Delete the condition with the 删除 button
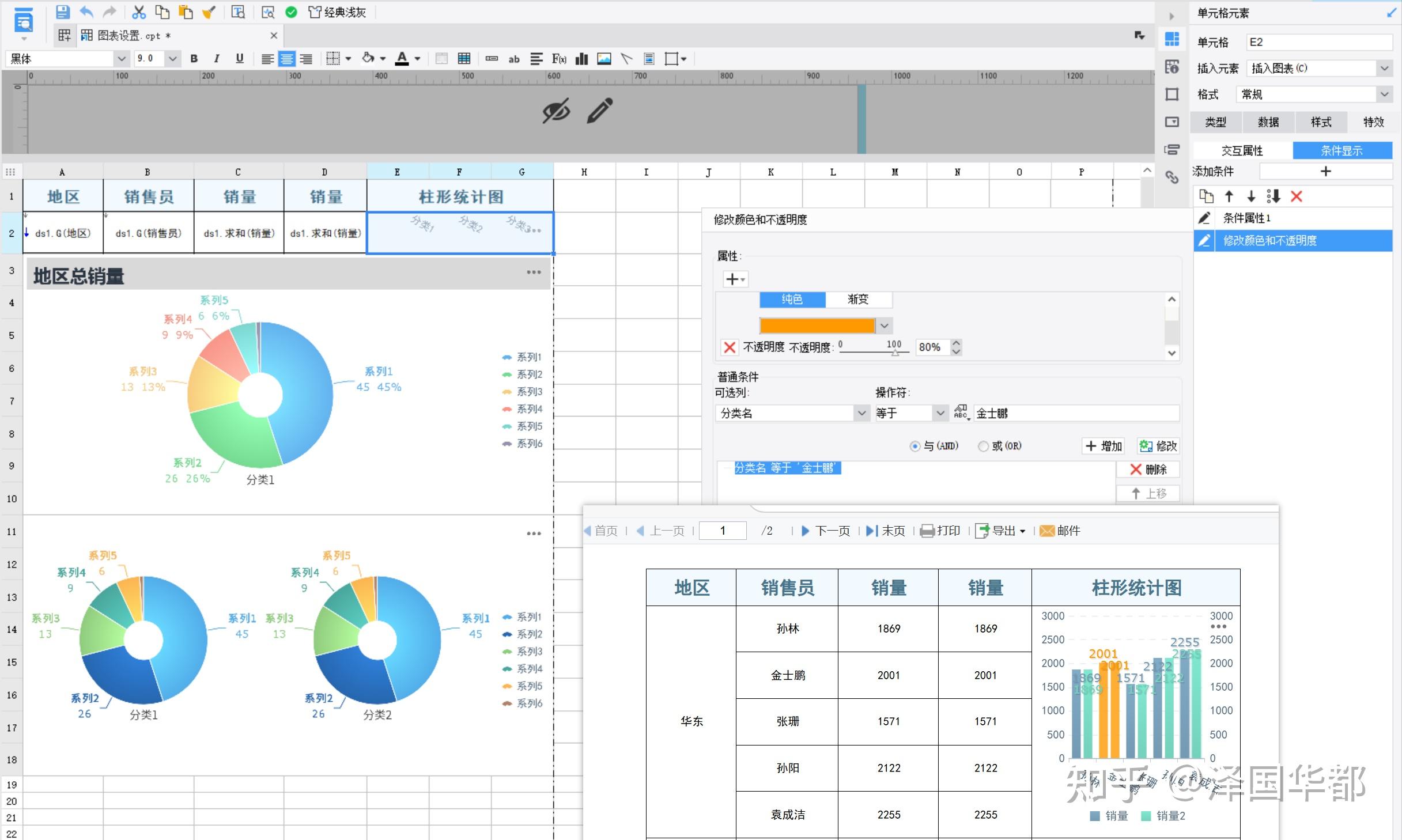The image size is (1402, 840). coord(1148,469)
